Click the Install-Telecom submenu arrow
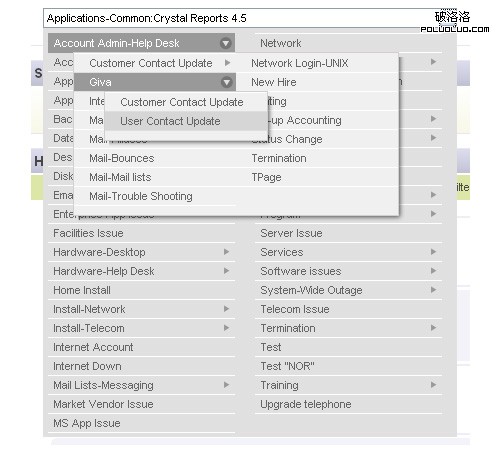This screenshot has height=456, width=500. click(x=227, y=328)
